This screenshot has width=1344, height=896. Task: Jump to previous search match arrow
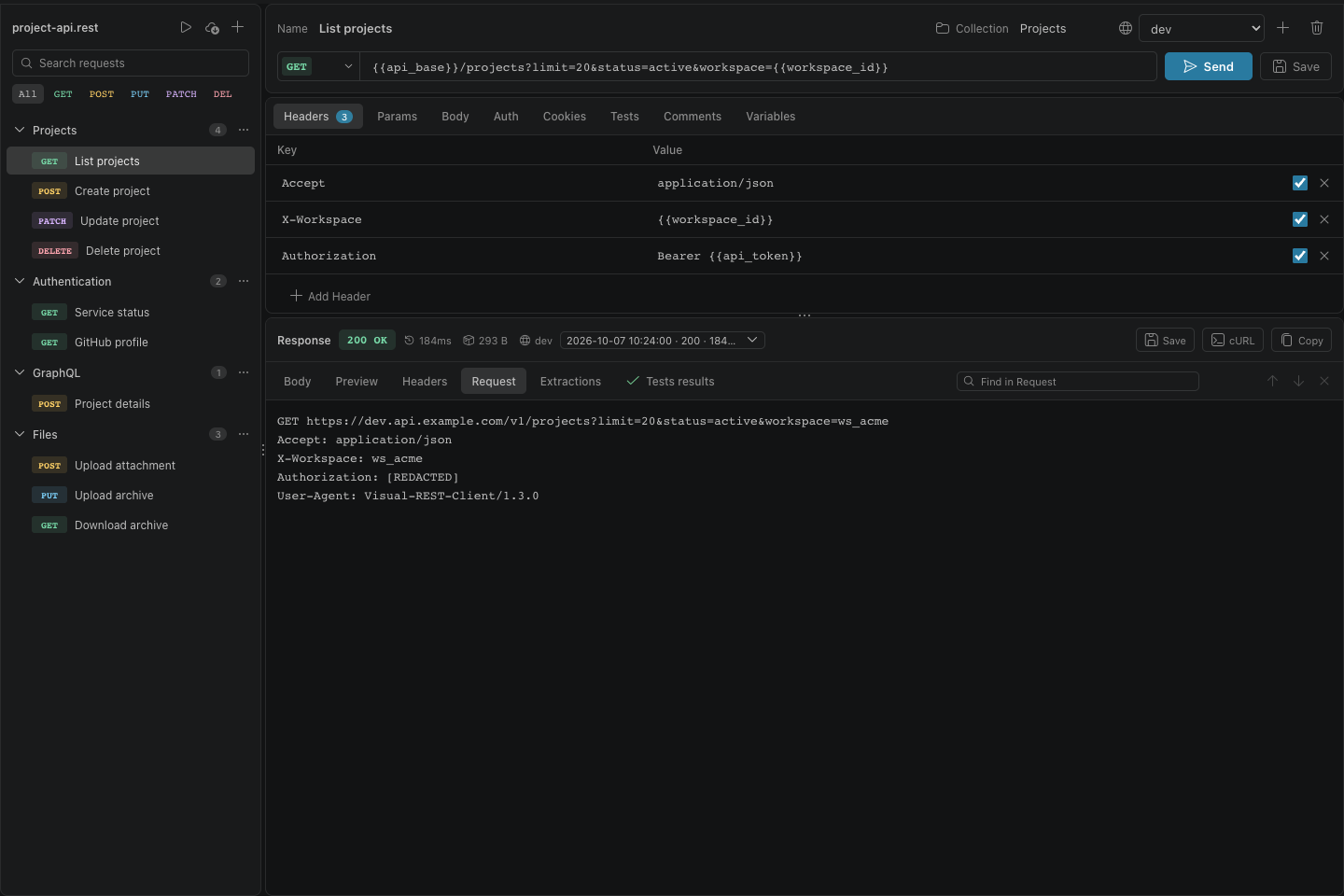pyautogui.click(x=1272, y=381)
